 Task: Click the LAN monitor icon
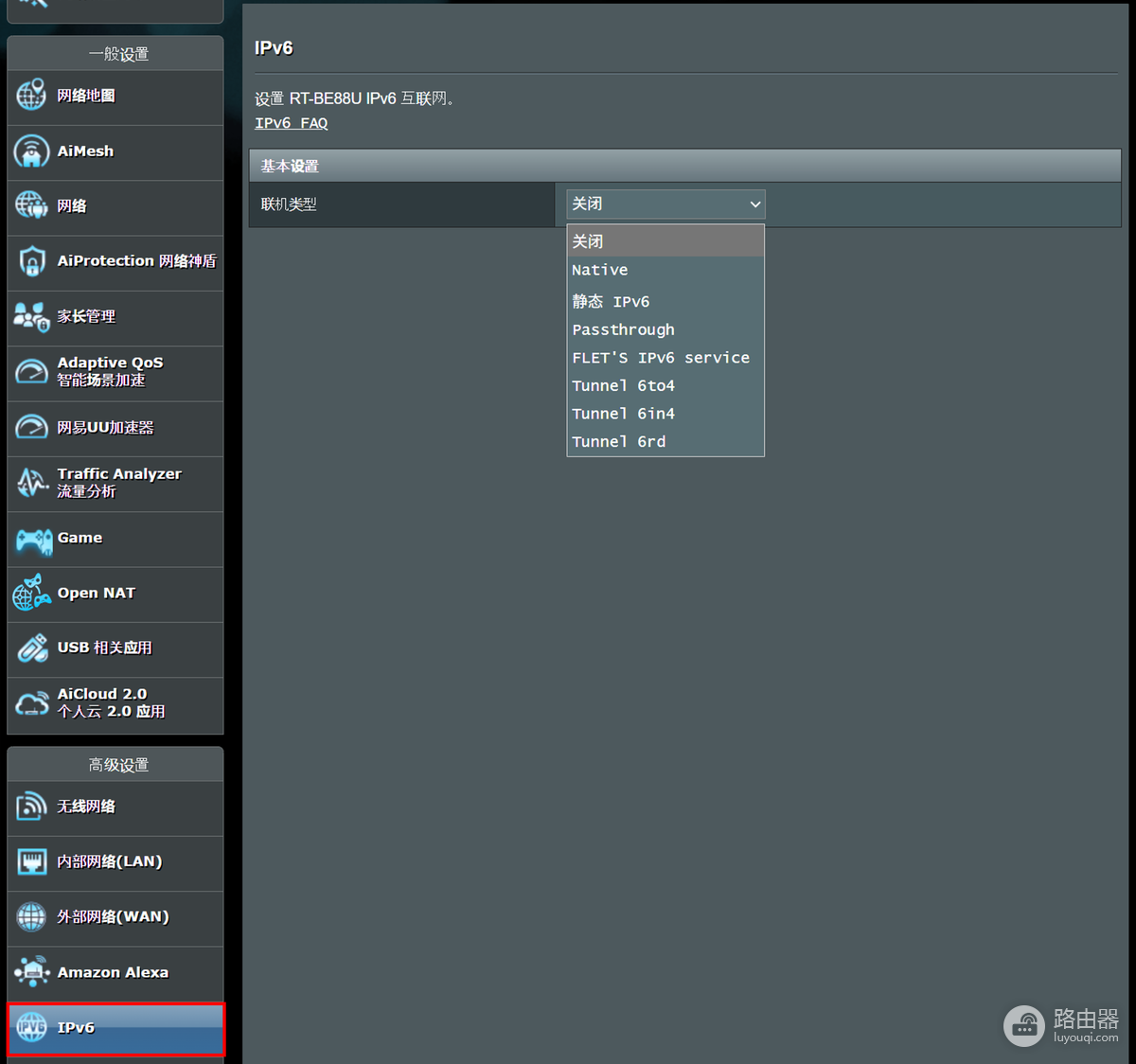coord(31,861)
